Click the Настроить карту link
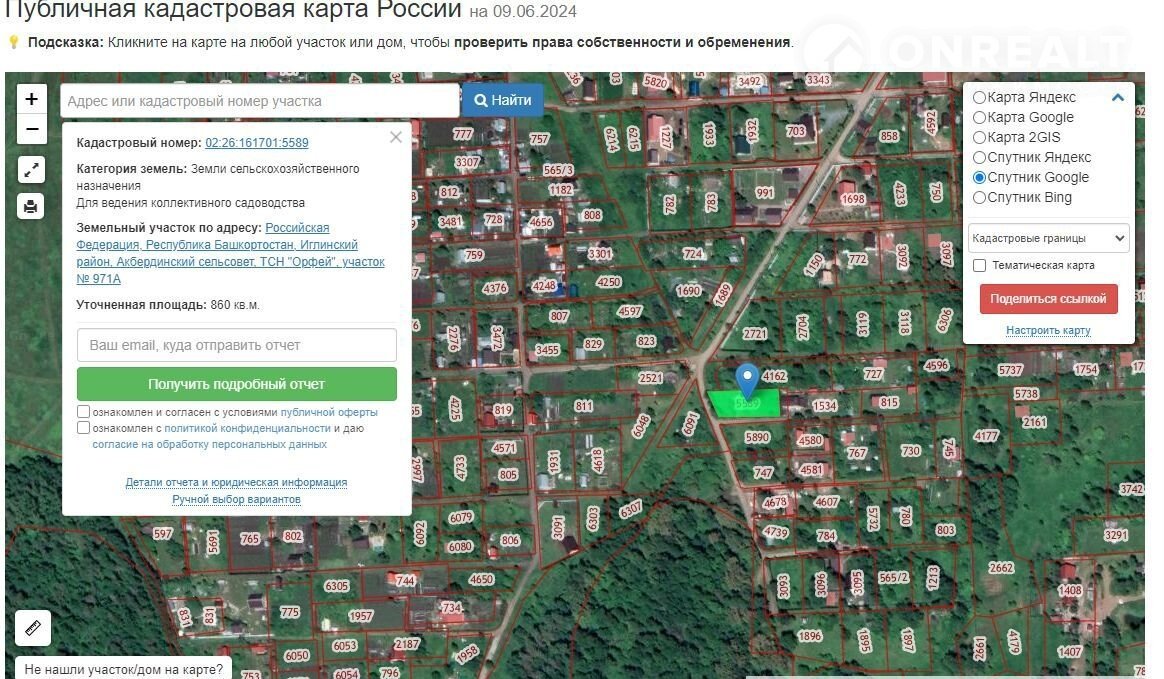 (1048, 330)
